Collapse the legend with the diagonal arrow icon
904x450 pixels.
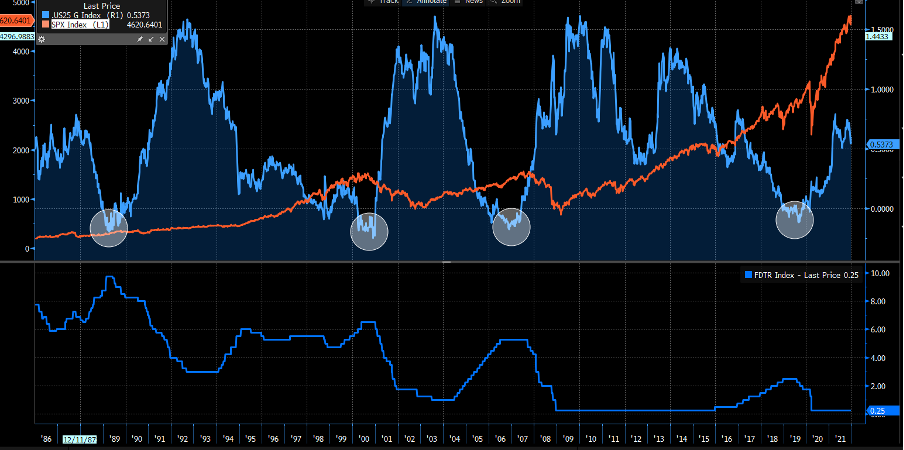(x=151, y=39)
